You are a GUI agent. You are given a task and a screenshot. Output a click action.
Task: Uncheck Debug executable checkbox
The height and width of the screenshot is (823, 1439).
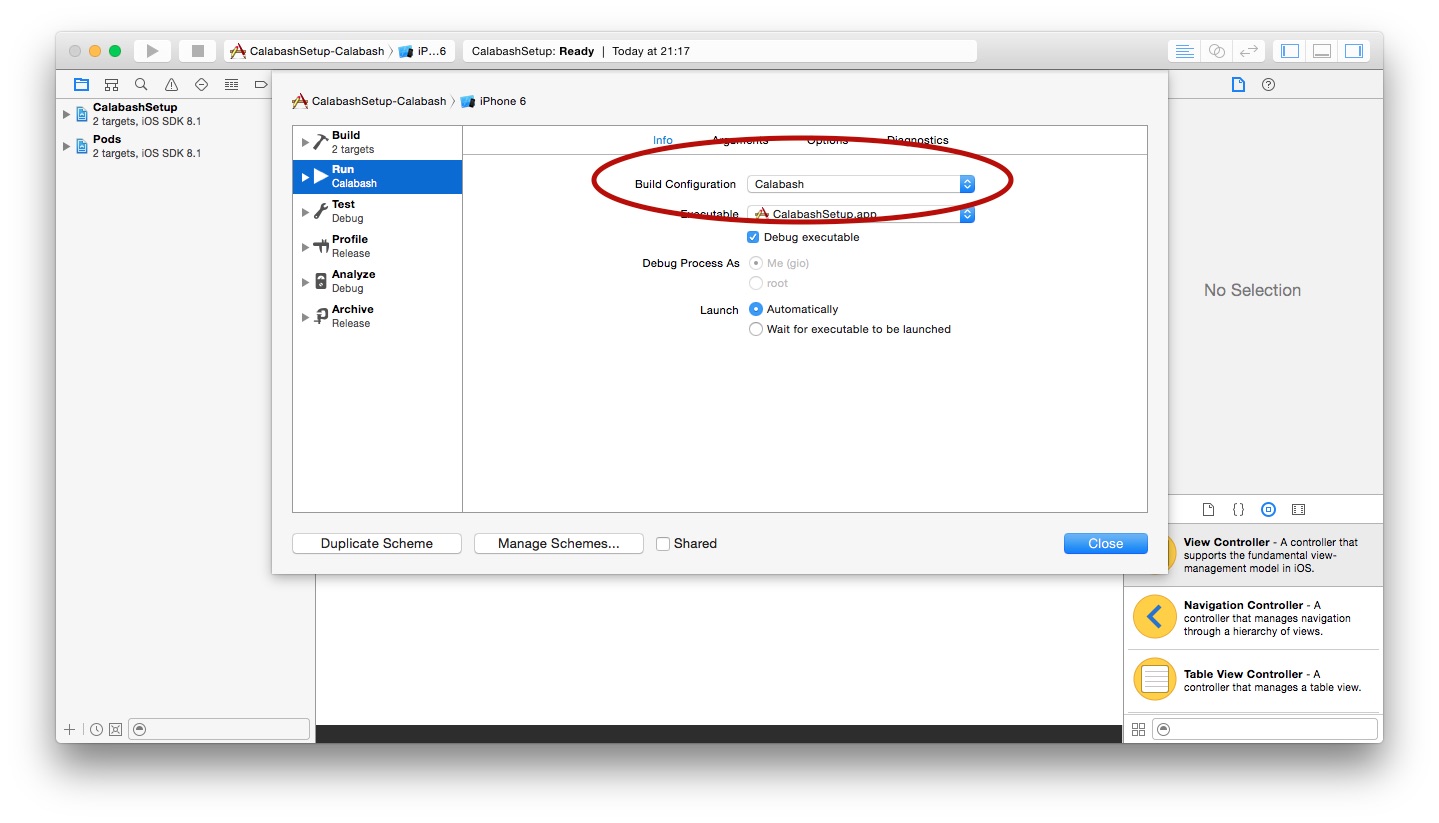754,237
